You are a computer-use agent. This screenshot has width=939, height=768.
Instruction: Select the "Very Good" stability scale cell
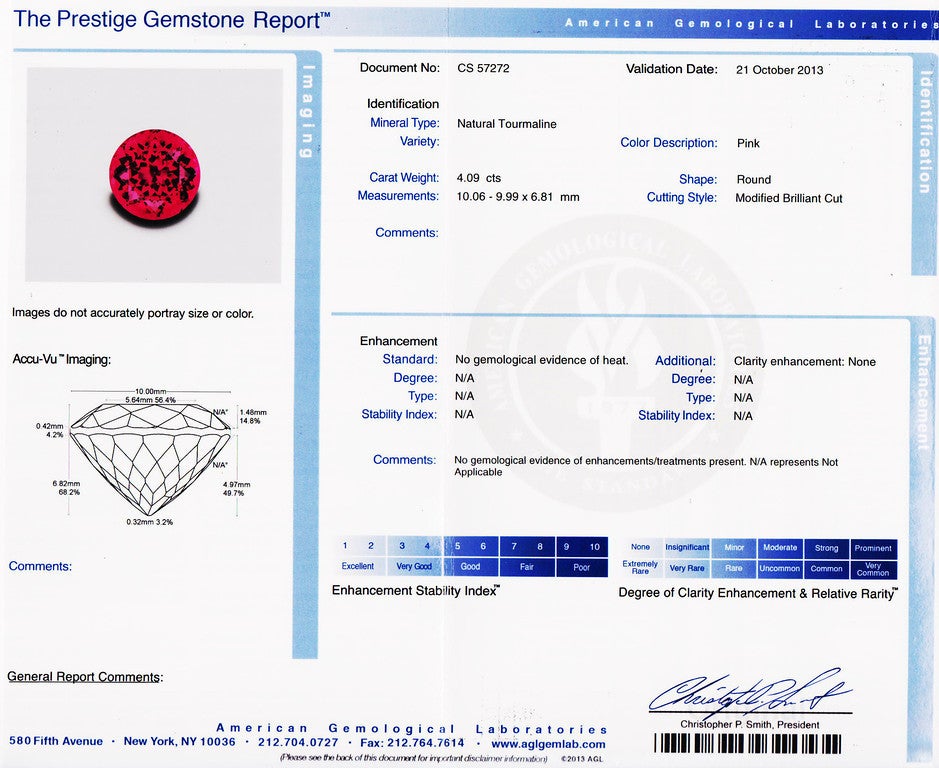tap(414, 566)
